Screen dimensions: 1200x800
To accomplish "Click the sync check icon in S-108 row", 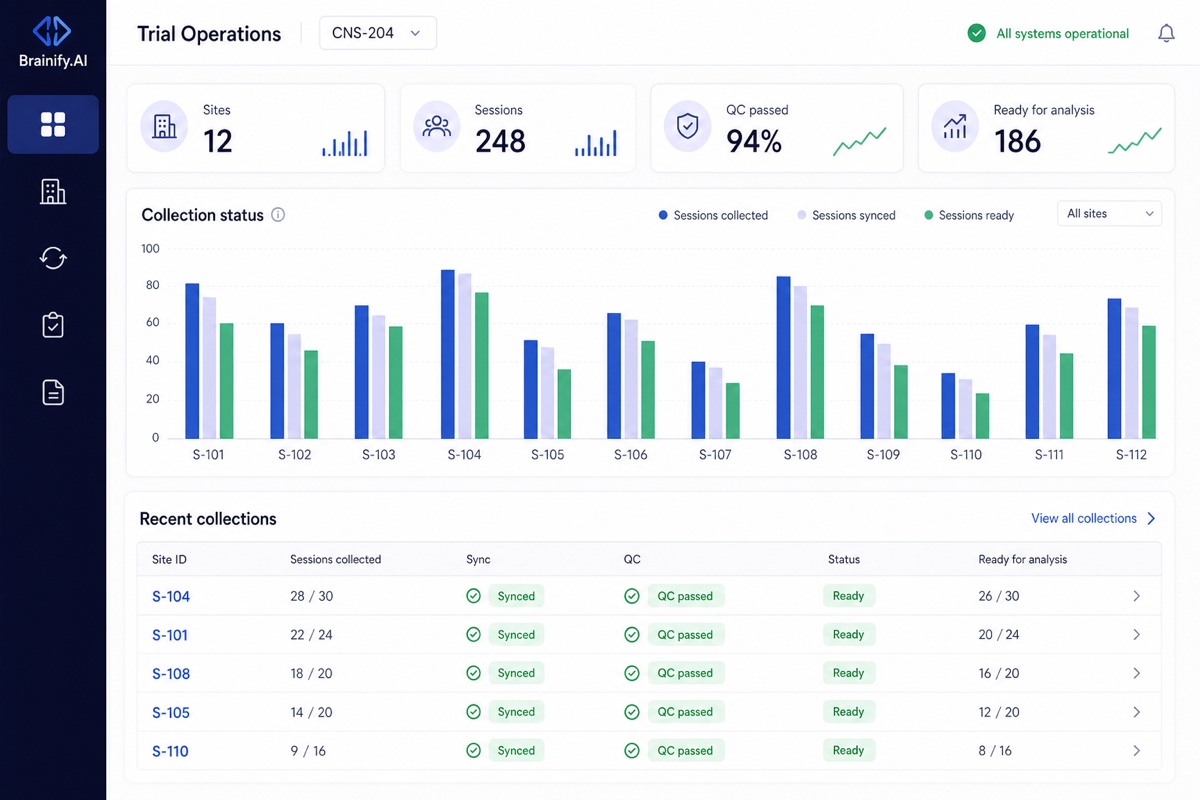I will (x=474, y=673).
